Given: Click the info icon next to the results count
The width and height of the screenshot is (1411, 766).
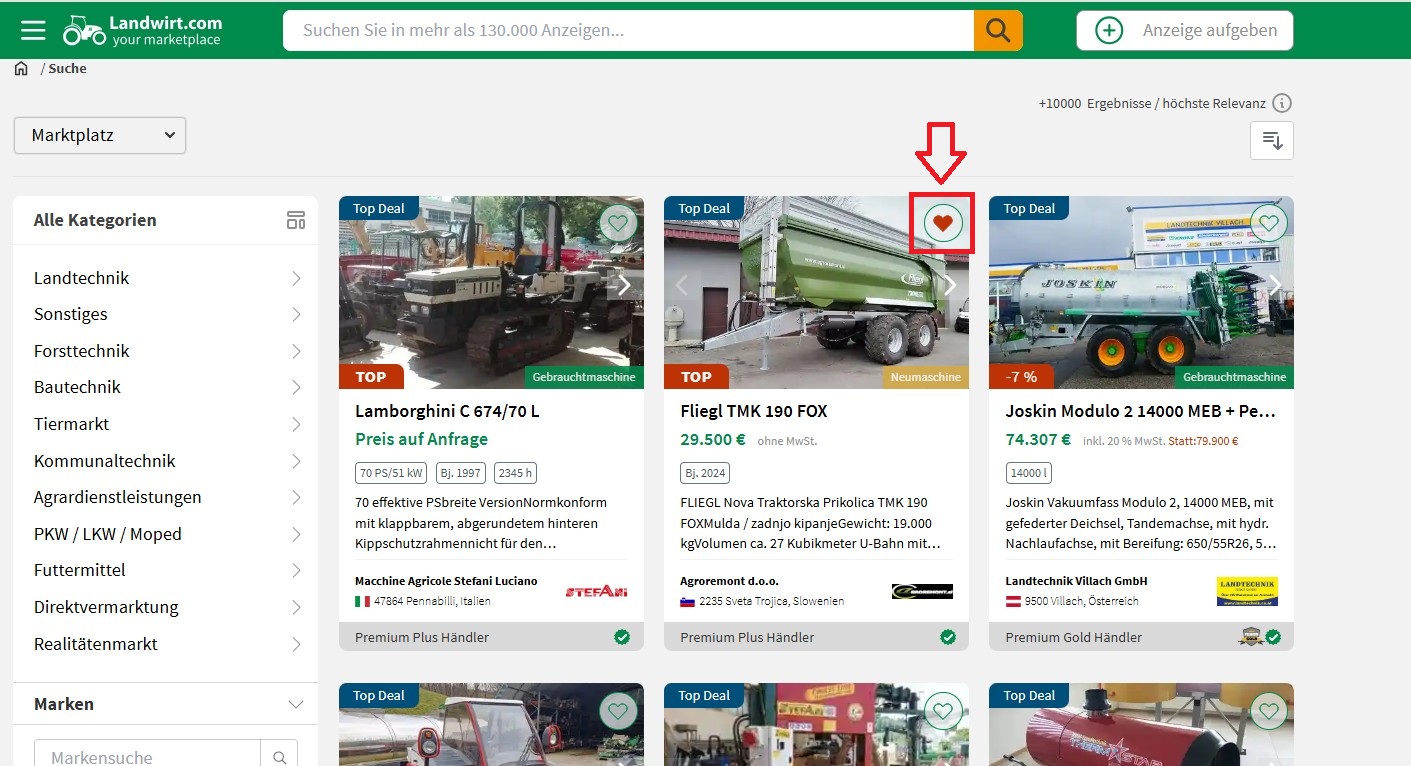Looking at the screenshot, I should pyautogui.click(x=1283, y=103).
